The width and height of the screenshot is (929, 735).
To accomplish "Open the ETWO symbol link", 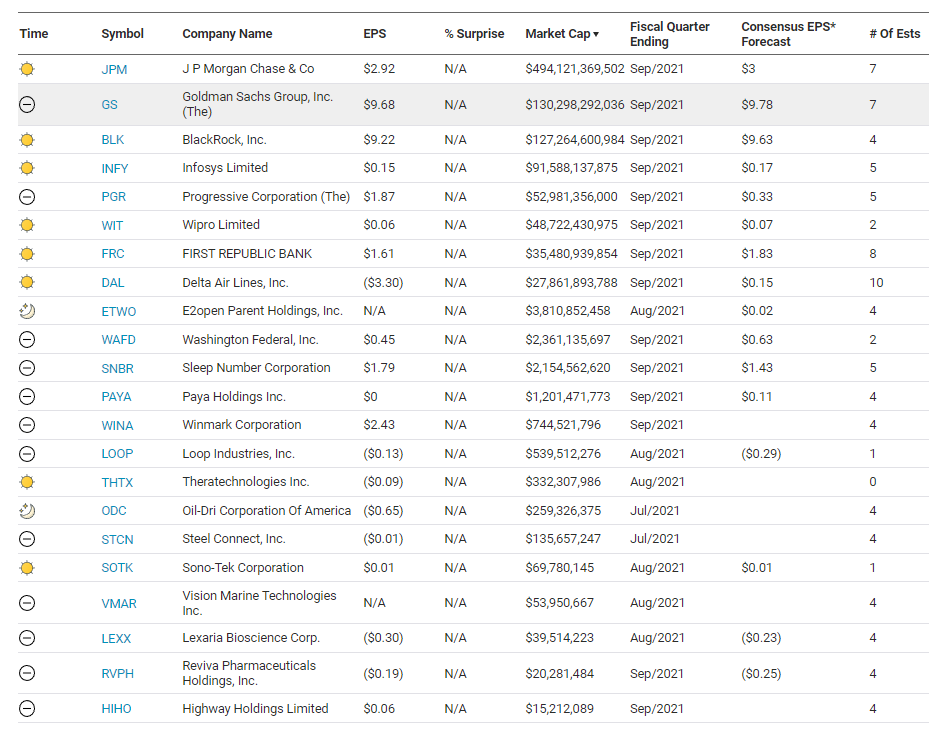I will click(118, 311).
